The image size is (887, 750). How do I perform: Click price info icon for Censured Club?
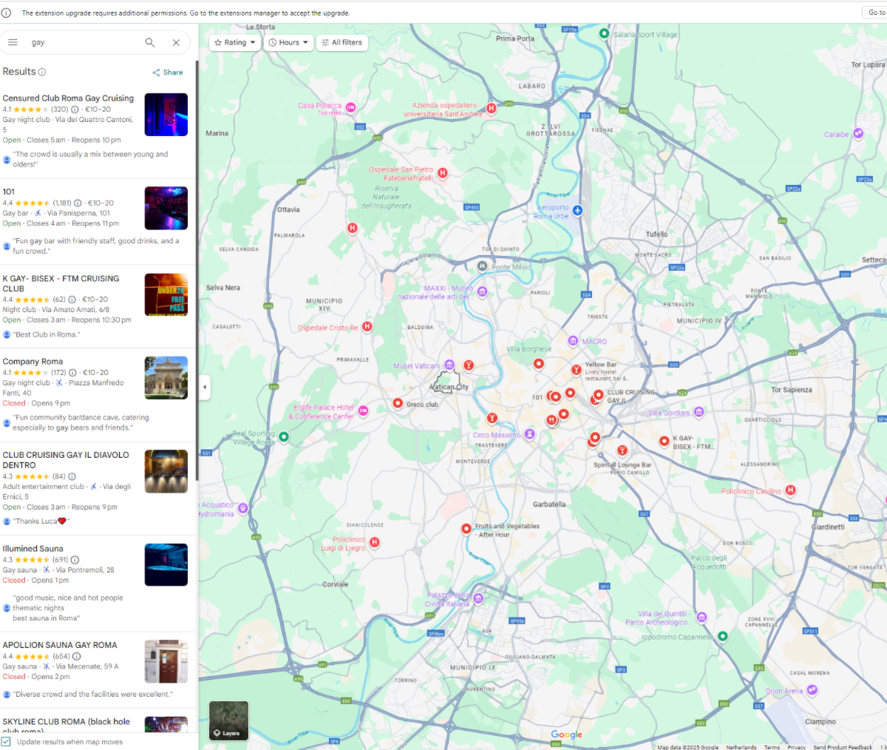tap(75, 109)
